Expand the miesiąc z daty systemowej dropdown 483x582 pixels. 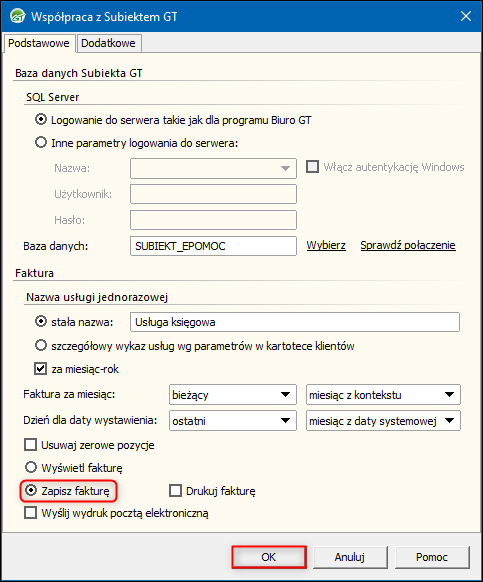click(383, 421)
